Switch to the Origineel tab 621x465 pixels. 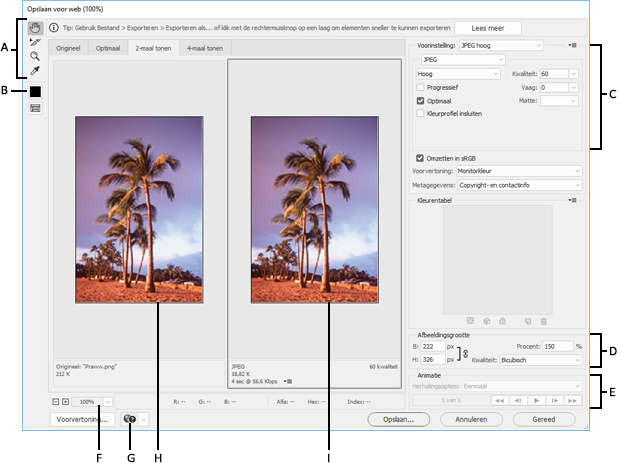69,47
